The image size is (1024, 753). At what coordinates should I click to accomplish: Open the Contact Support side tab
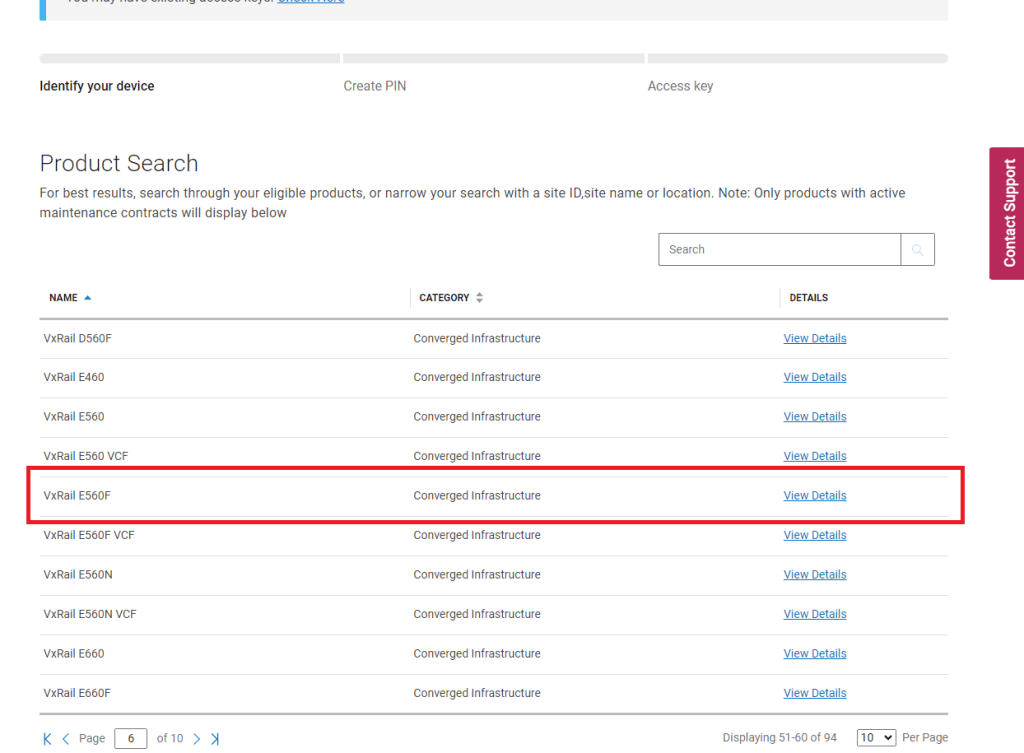1008,213
